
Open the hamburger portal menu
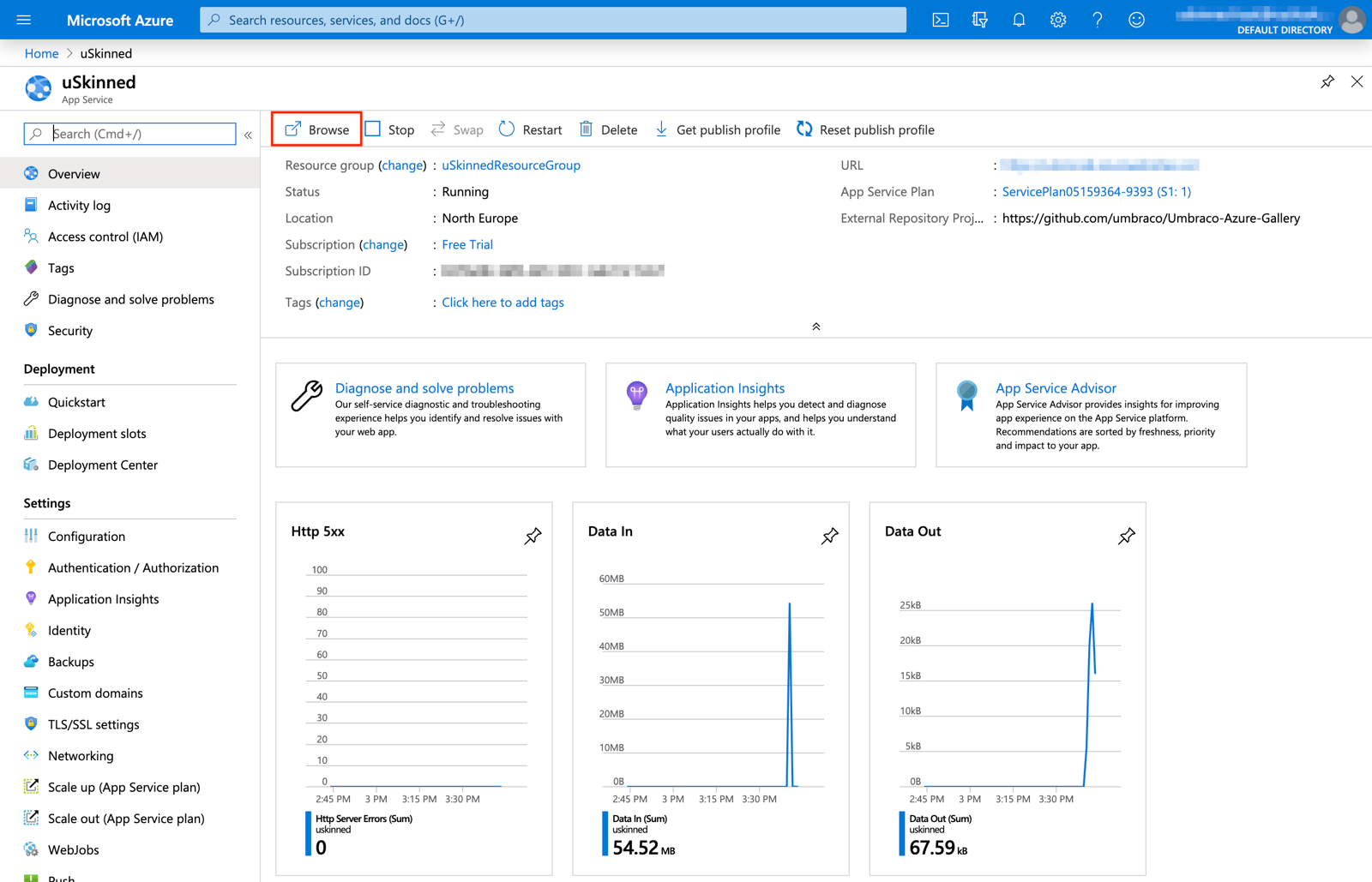pos(23,20)
